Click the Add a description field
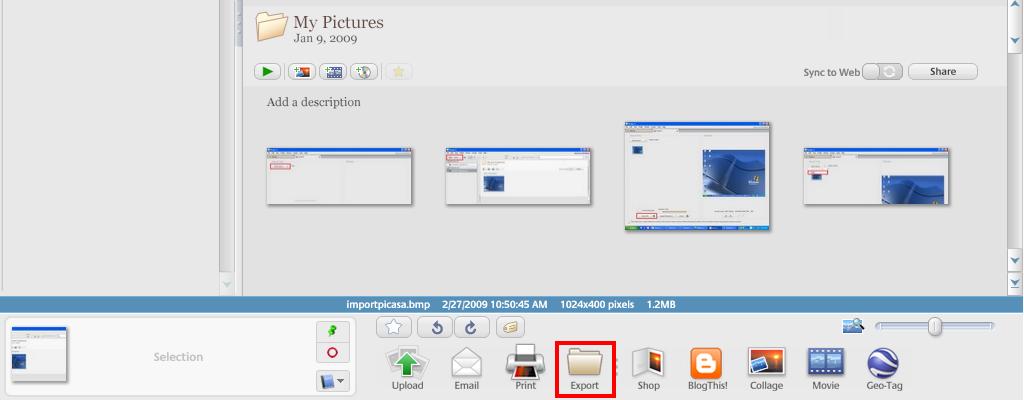Image resolution: width=1024 pixels, height=400 pixels. pos(314,102)
